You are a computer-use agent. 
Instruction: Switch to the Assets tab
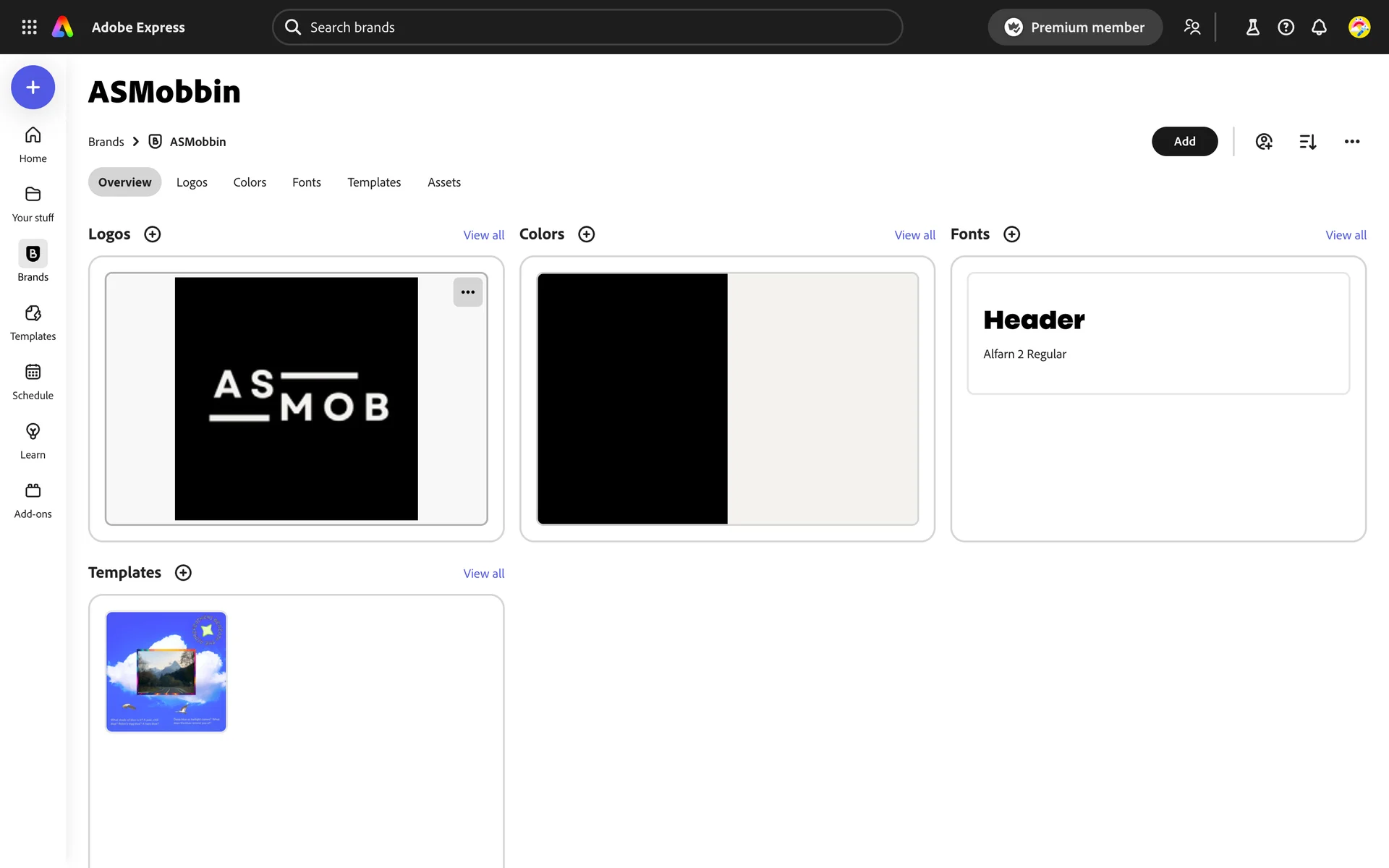(443, 182)
